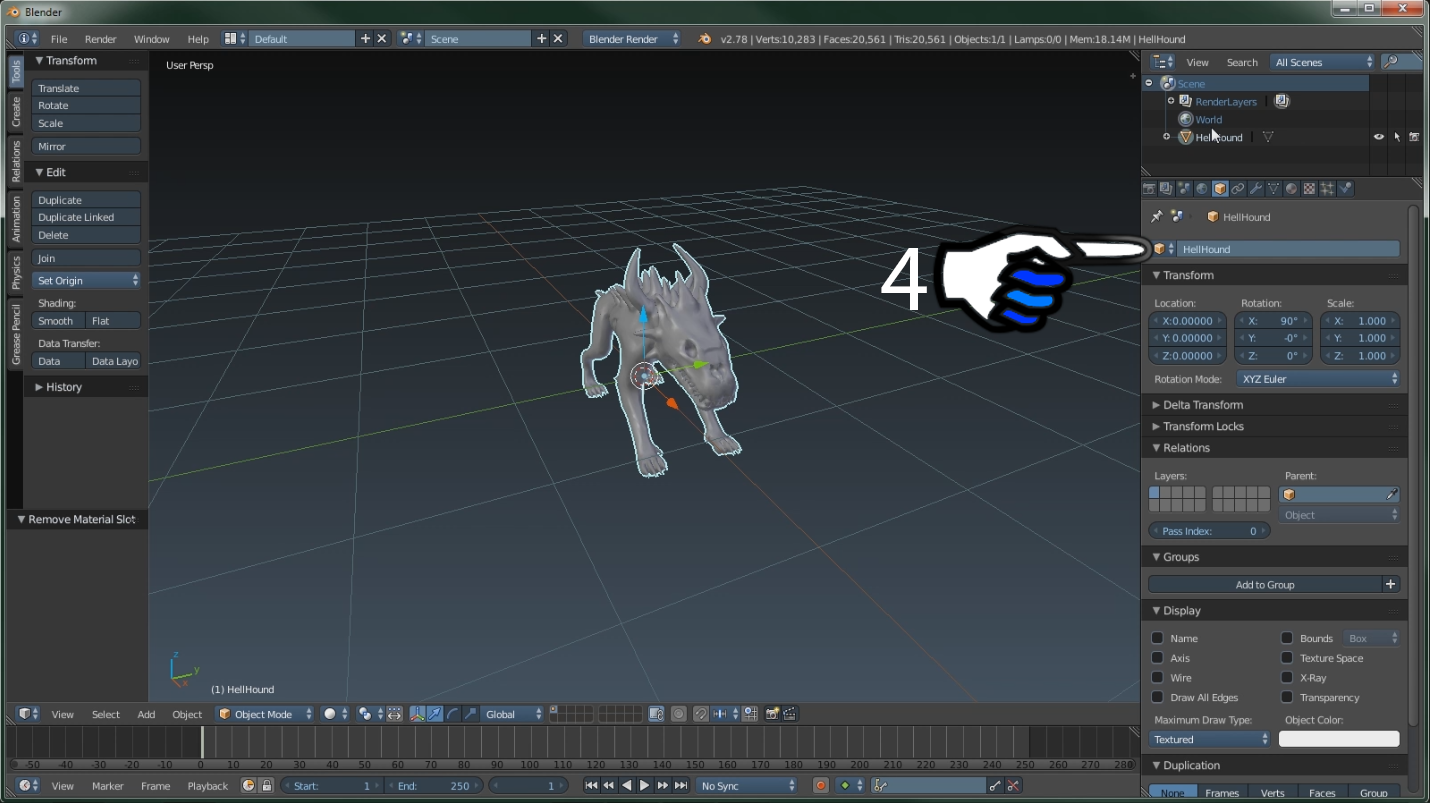The height and width of the screenshot is (803, 1430).
Task: Click the pin icon in properties header
Action: (1157, 216)
